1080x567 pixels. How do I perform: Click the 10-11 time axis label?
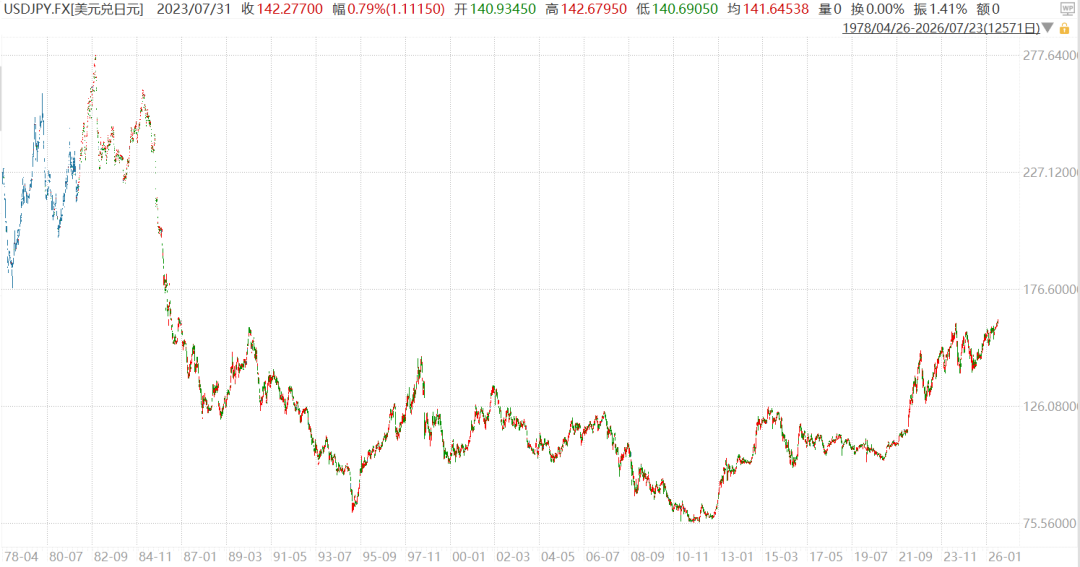692,557
